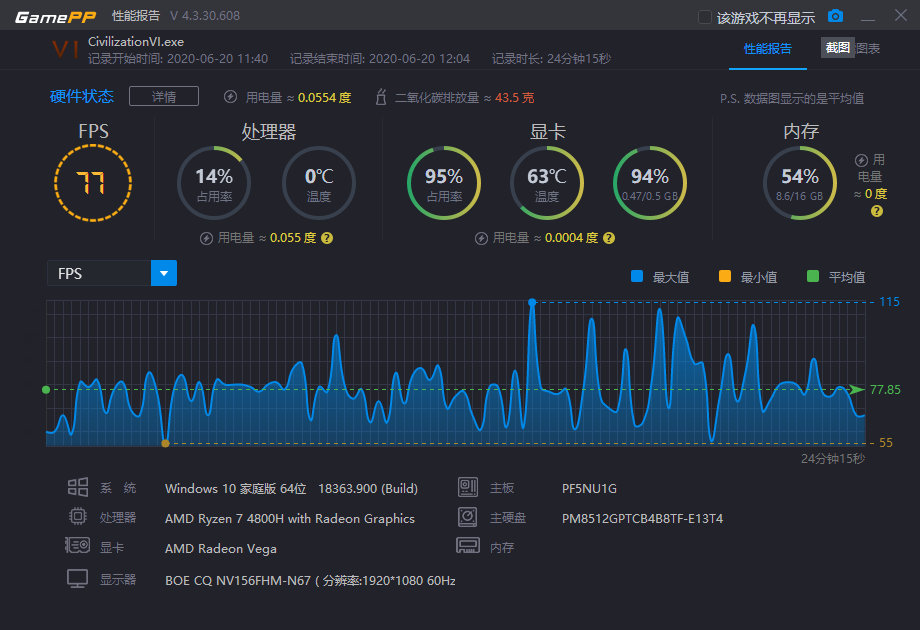Open the FPS metric dropdown arrow
The width and height of the screenshot is (920, 630).
pos(164,272)
